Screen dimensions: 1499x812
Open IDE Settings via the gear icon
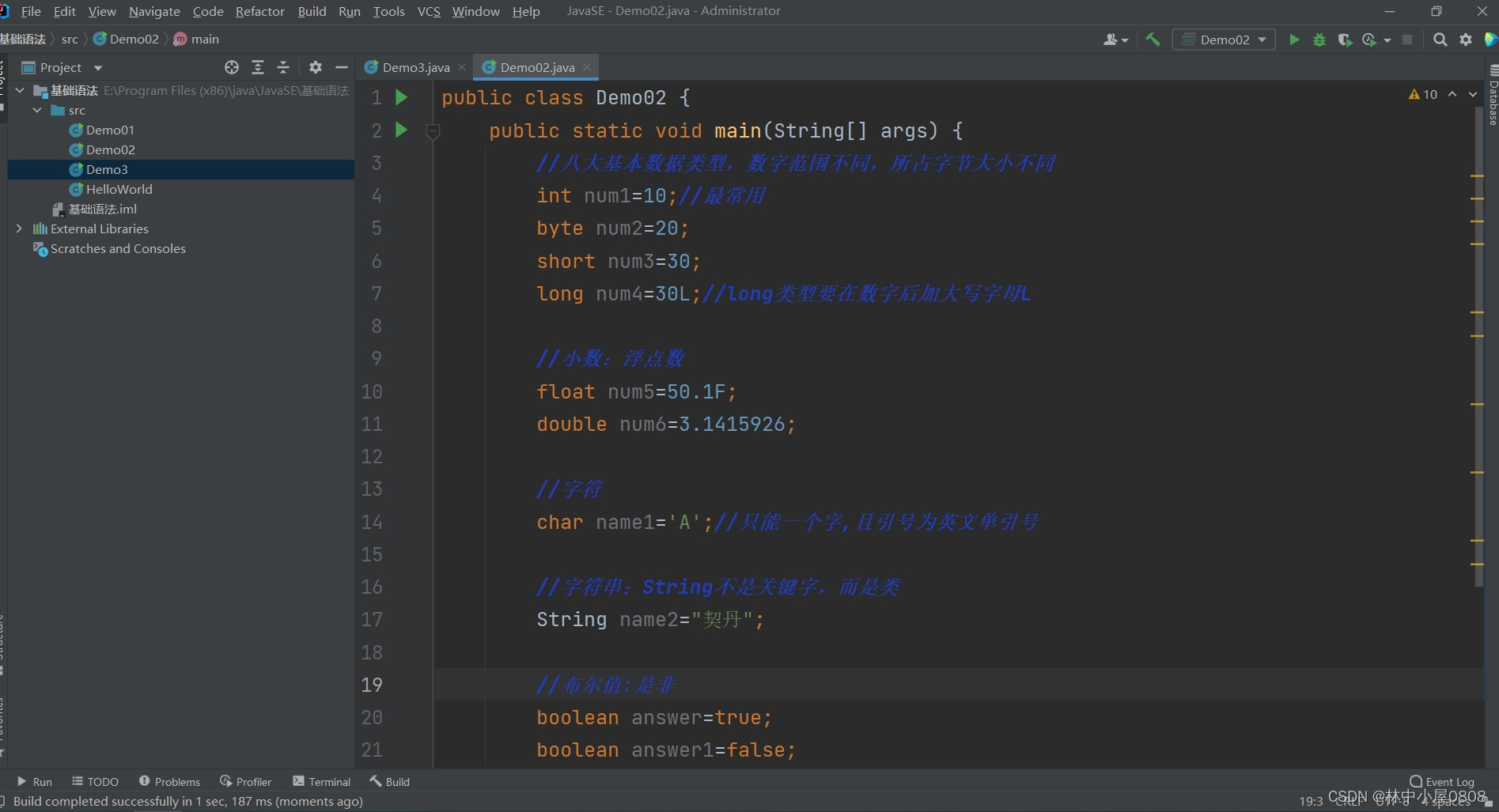tap(1465, 39)
